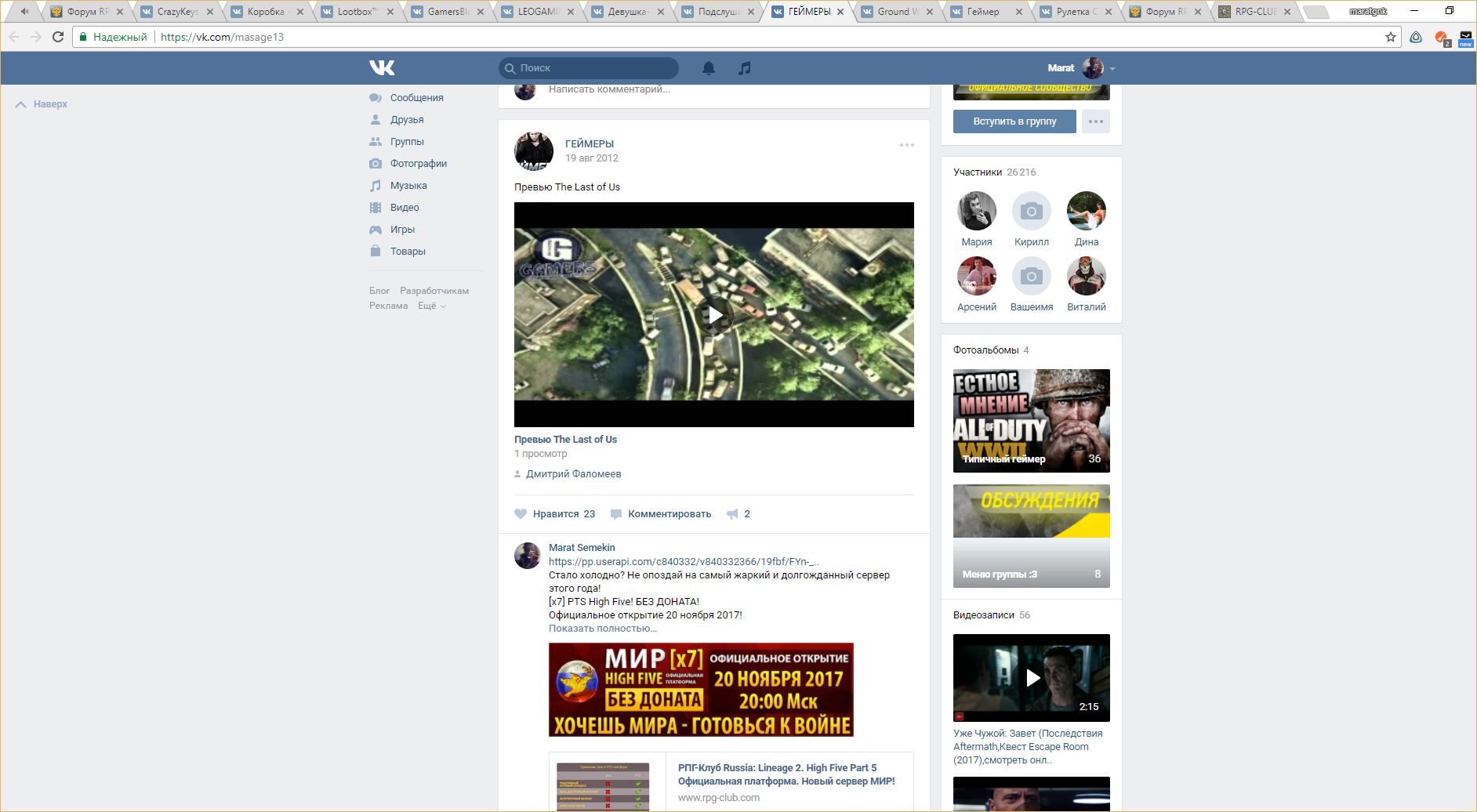Play the Last of Us preview video

click(714, 315)
